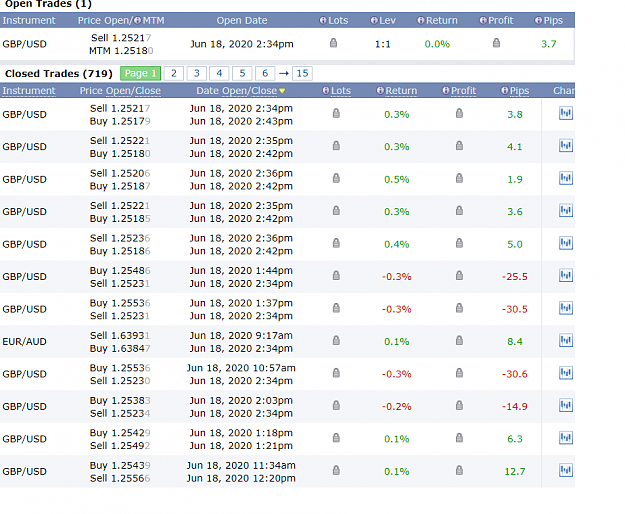Click the Open Date header in Open Trades
Image resolution: width=625 pixels, height=514 pixels.
[242, 20]
